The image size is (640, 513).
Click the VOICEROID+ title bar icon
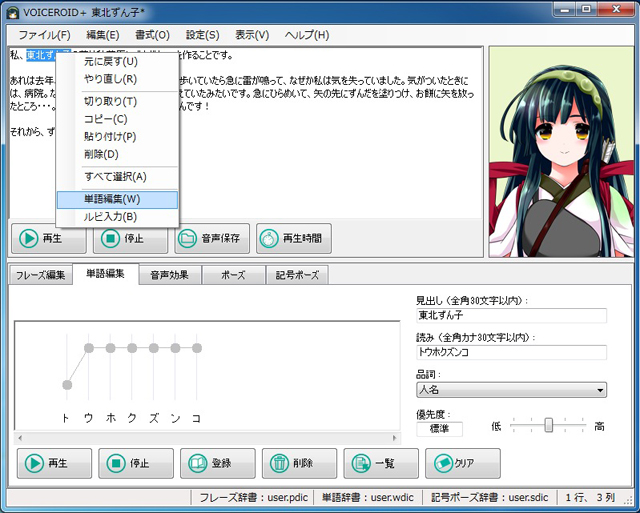[x=13, y=12]
